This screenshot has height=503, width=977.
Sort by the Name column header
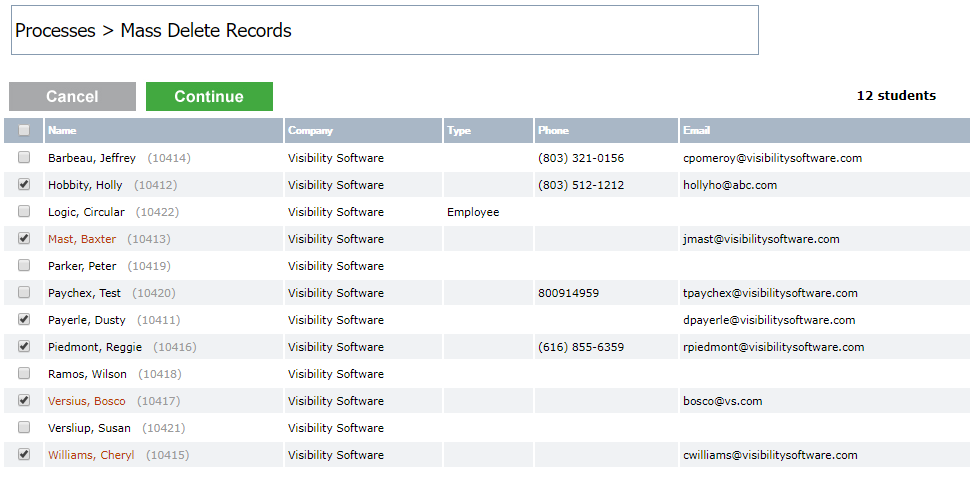62,131
